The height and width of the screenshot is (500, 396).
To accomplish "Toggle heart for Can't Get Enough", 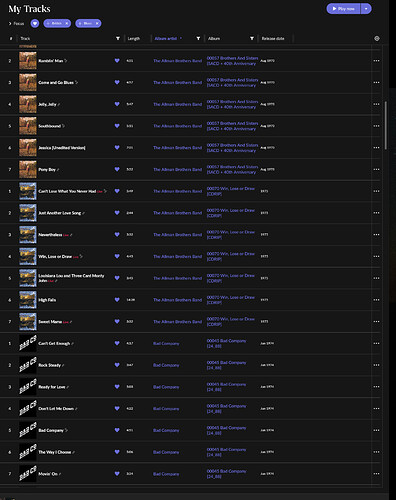I will click(x=117, y=343).
